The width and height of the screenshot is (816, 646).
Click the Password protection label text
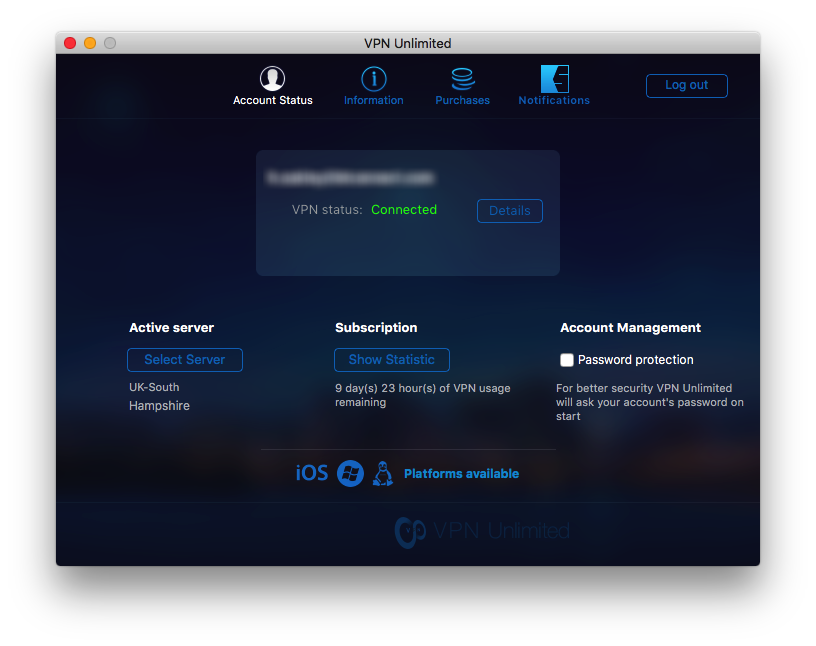(635, 360)
